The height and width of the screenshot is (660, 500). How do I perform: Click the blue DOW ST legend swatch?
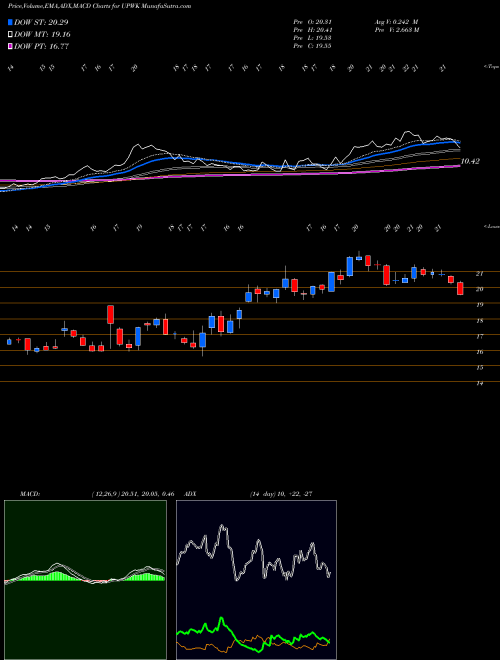pos(10,22)
